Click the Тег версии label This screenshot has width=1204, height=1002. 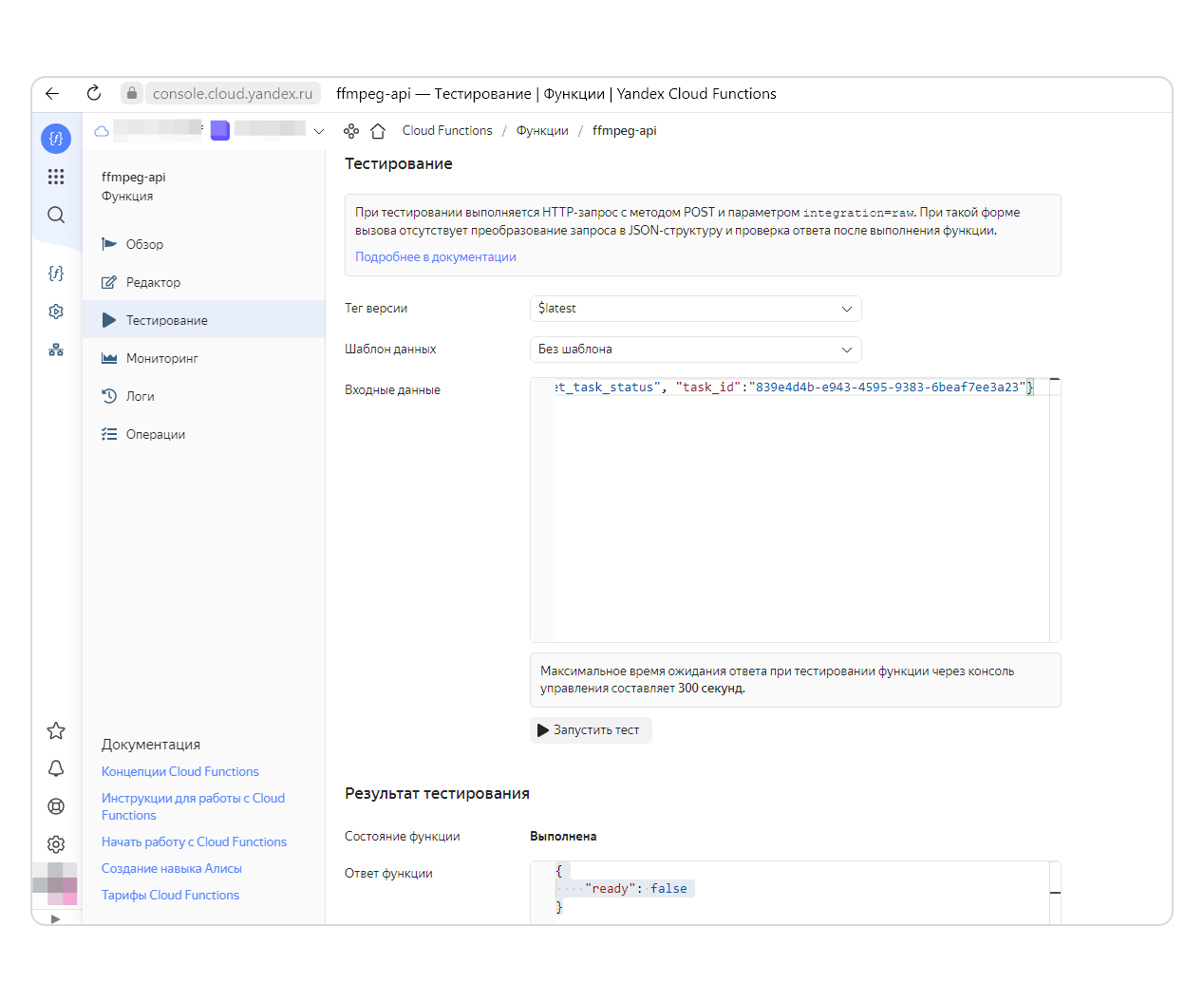pos(376,309)
